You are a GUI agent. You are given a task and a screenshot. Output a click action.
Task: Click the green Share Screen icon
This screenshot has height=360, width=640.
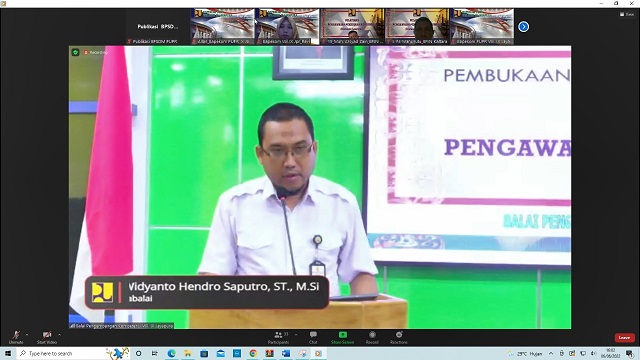[x=342, y=335]
